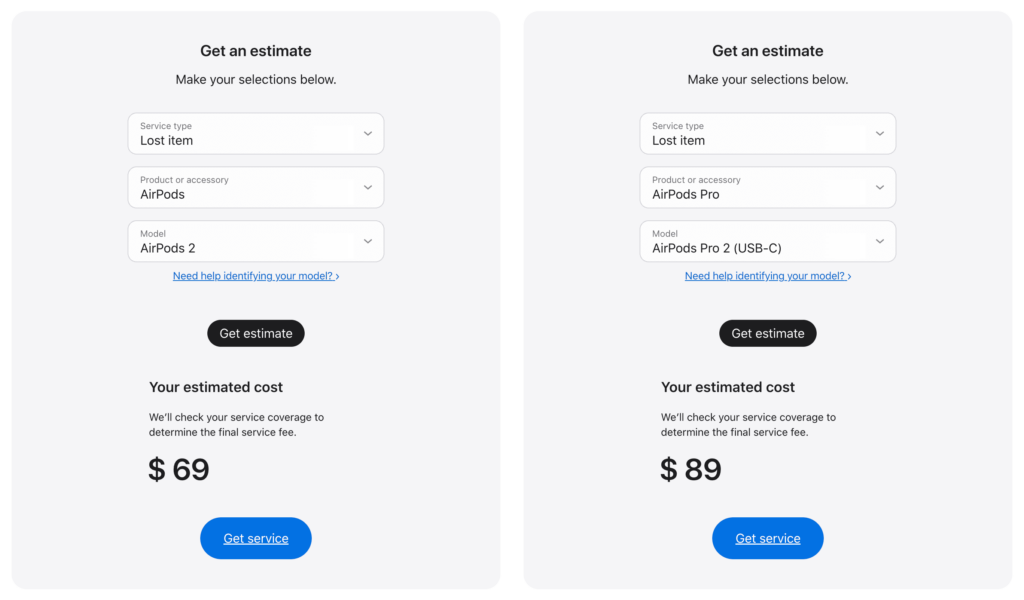
Task: Click Get service under the $69 estimate
Action: [256, 538]
